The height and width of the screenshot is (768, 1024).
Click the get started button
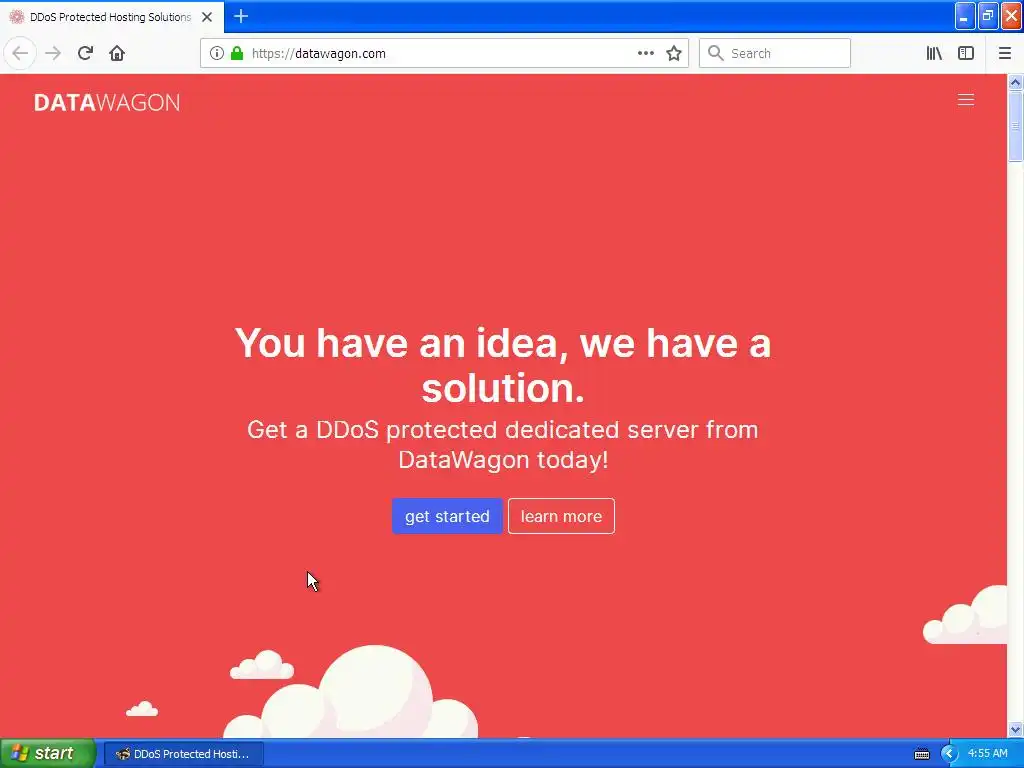click(x=447, y=516)
